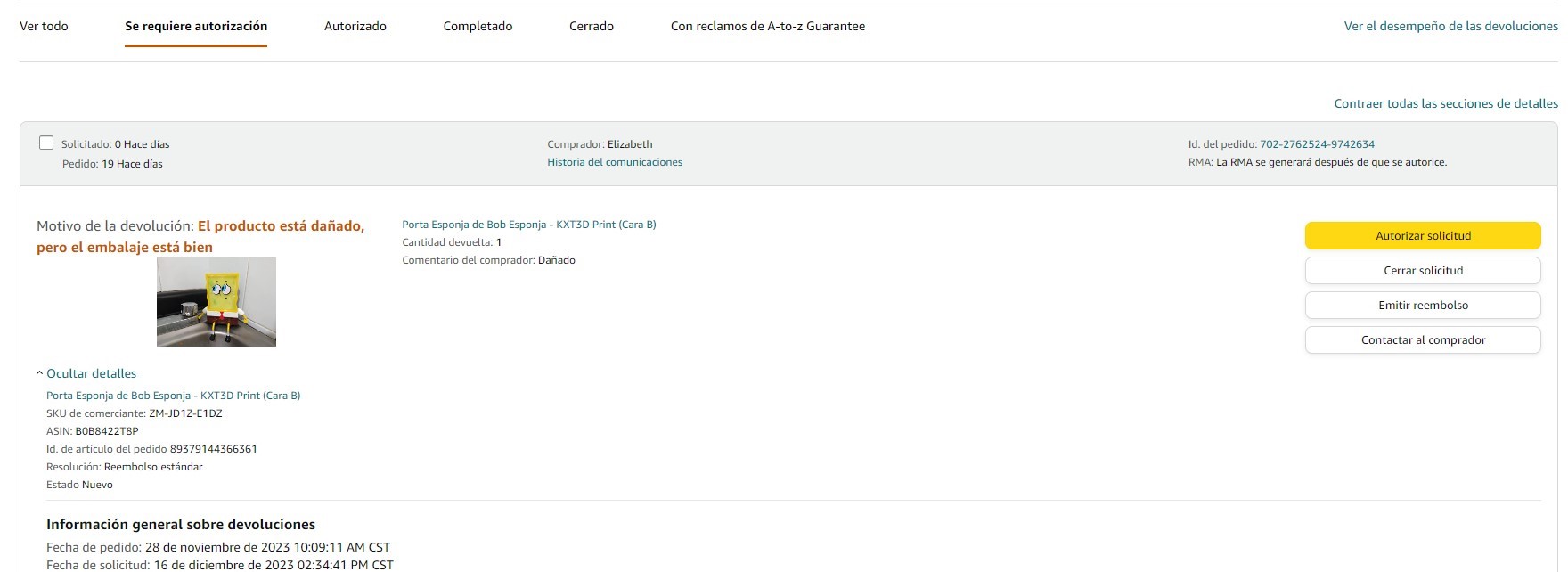1568x572 pixels.
Task: Open Ver el desempeño de las devoluciones
Action: tap(1451, 26)
